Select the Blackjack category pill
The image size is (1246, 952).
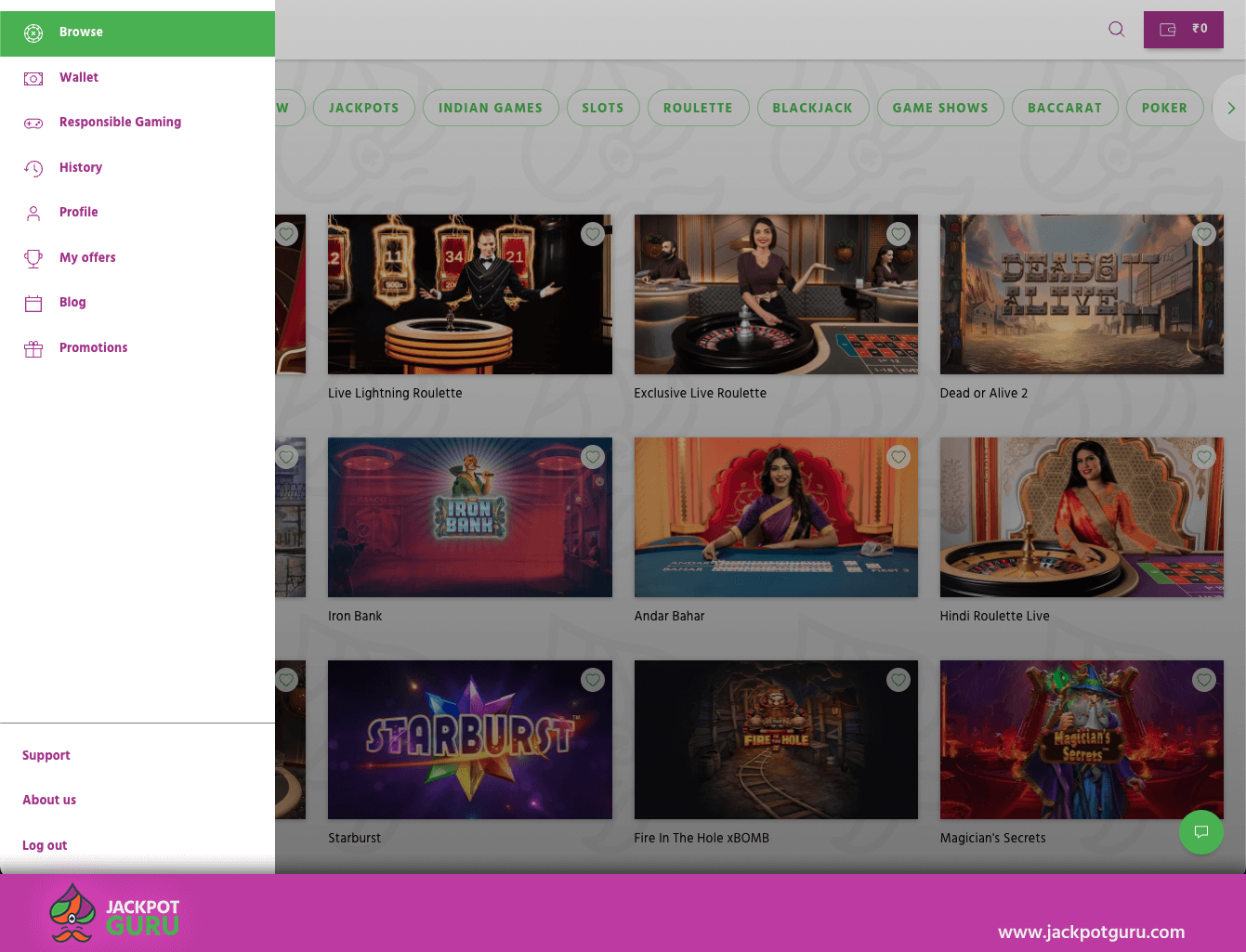pos(813,108)
